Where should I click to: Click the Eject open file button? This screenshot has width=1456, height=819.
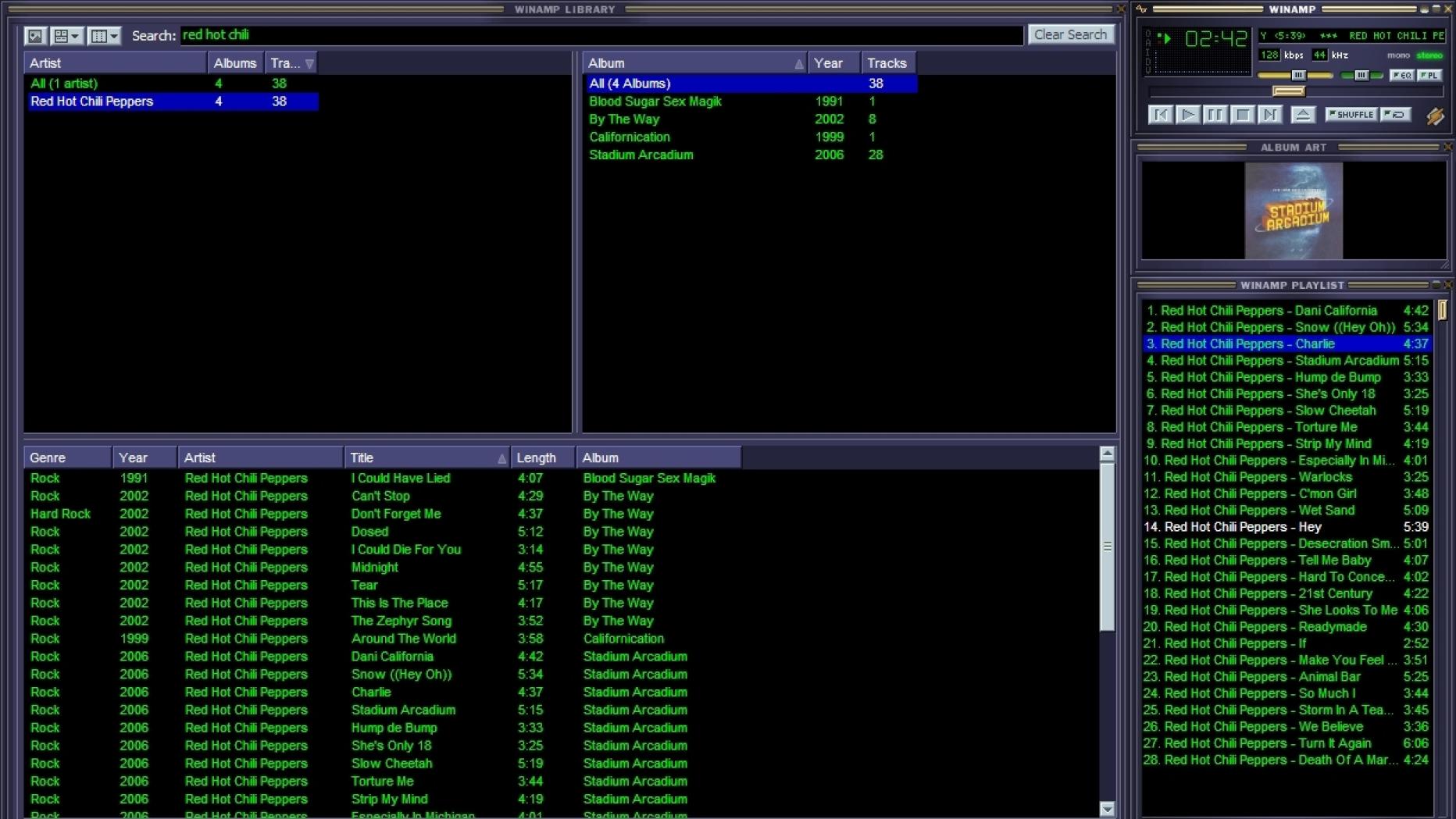[1303, 114]
